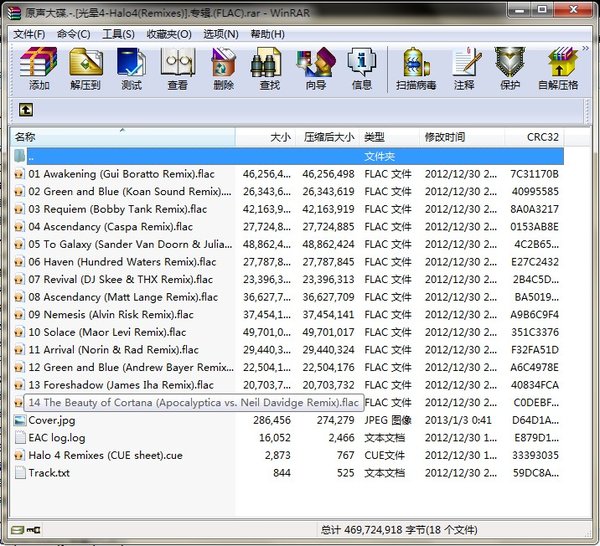The width and height of the screenshot is (600, 546).
Task: Click the CUE文件 type cell
Action: pos(384,456)
